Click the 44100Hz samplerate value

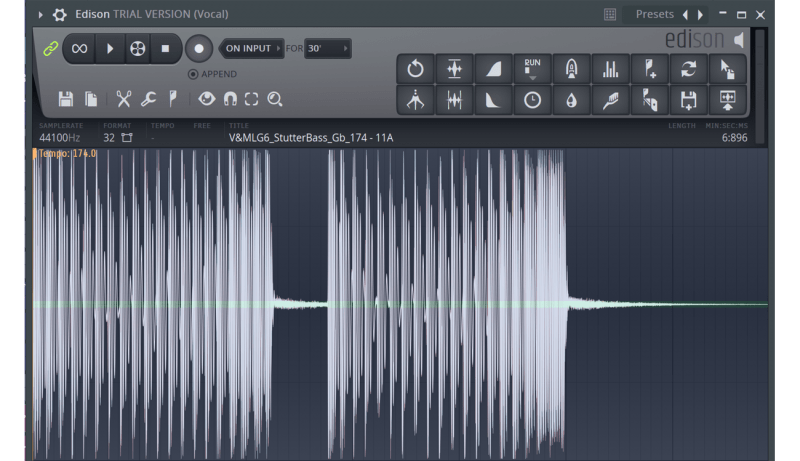[x=60, y=138]
